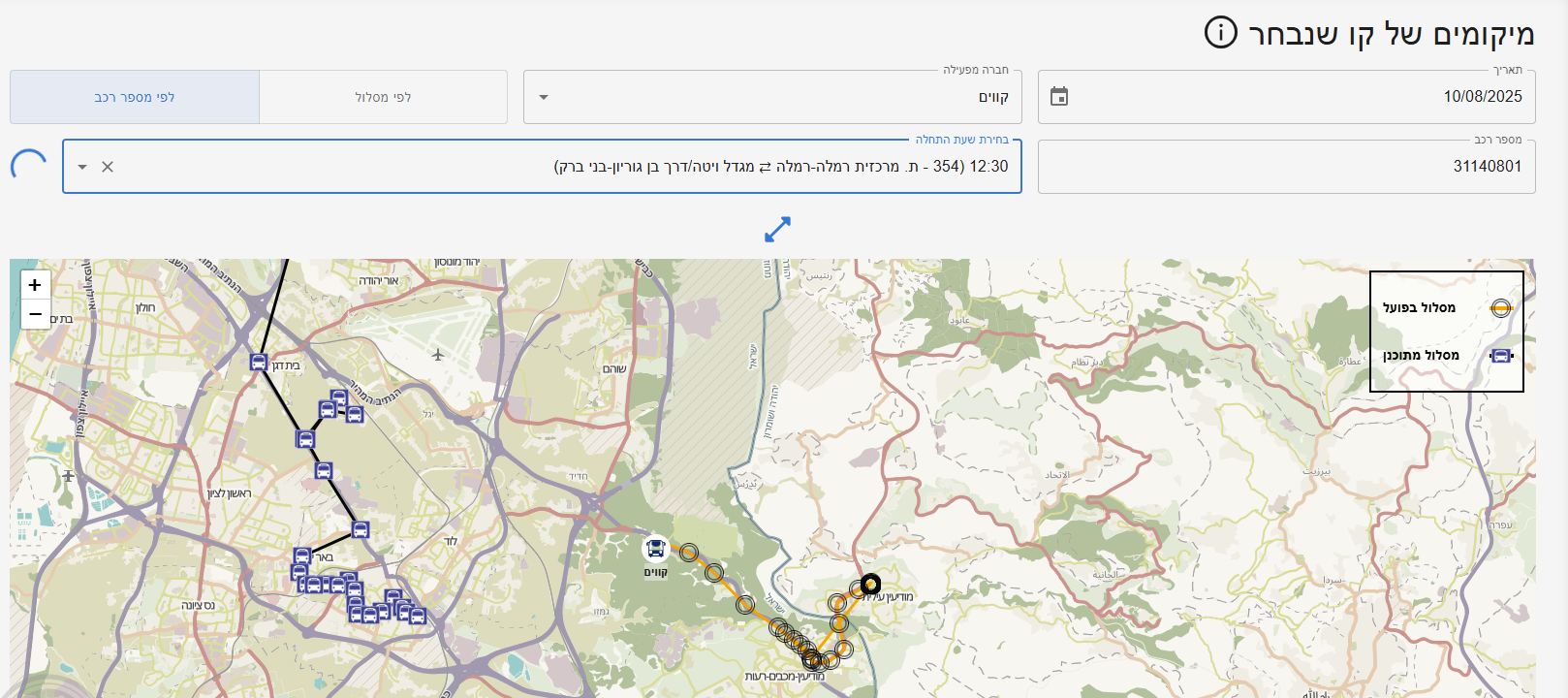Select the bus stop marker beside the באר label
The image size is (1568, 698).
point(302,556)
